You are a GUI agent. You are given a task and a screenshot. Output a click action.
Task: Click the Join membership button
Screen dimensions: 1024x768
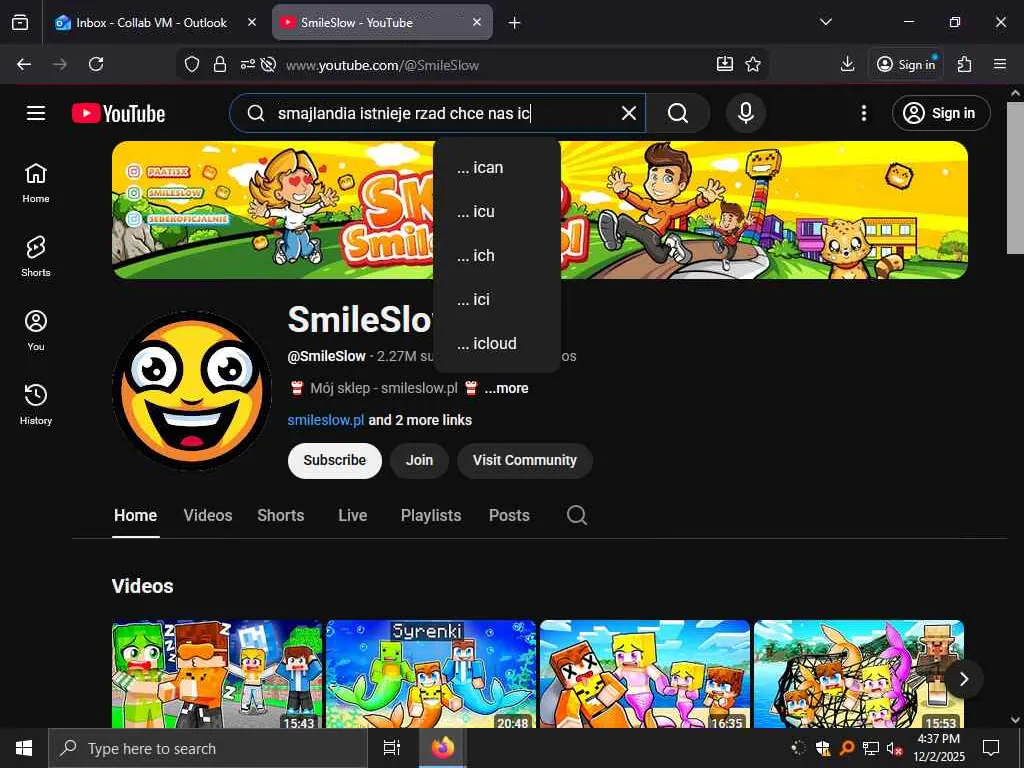click(419, 460)
